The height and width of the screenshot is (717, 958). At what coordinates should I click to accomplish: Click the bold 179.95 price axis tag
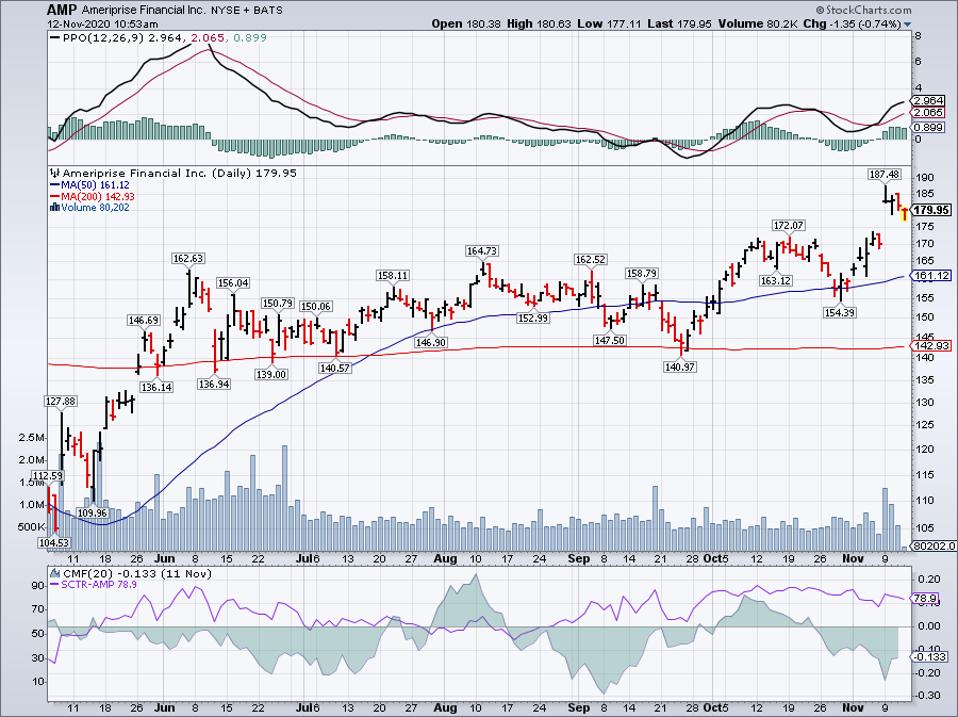[932, 210]
